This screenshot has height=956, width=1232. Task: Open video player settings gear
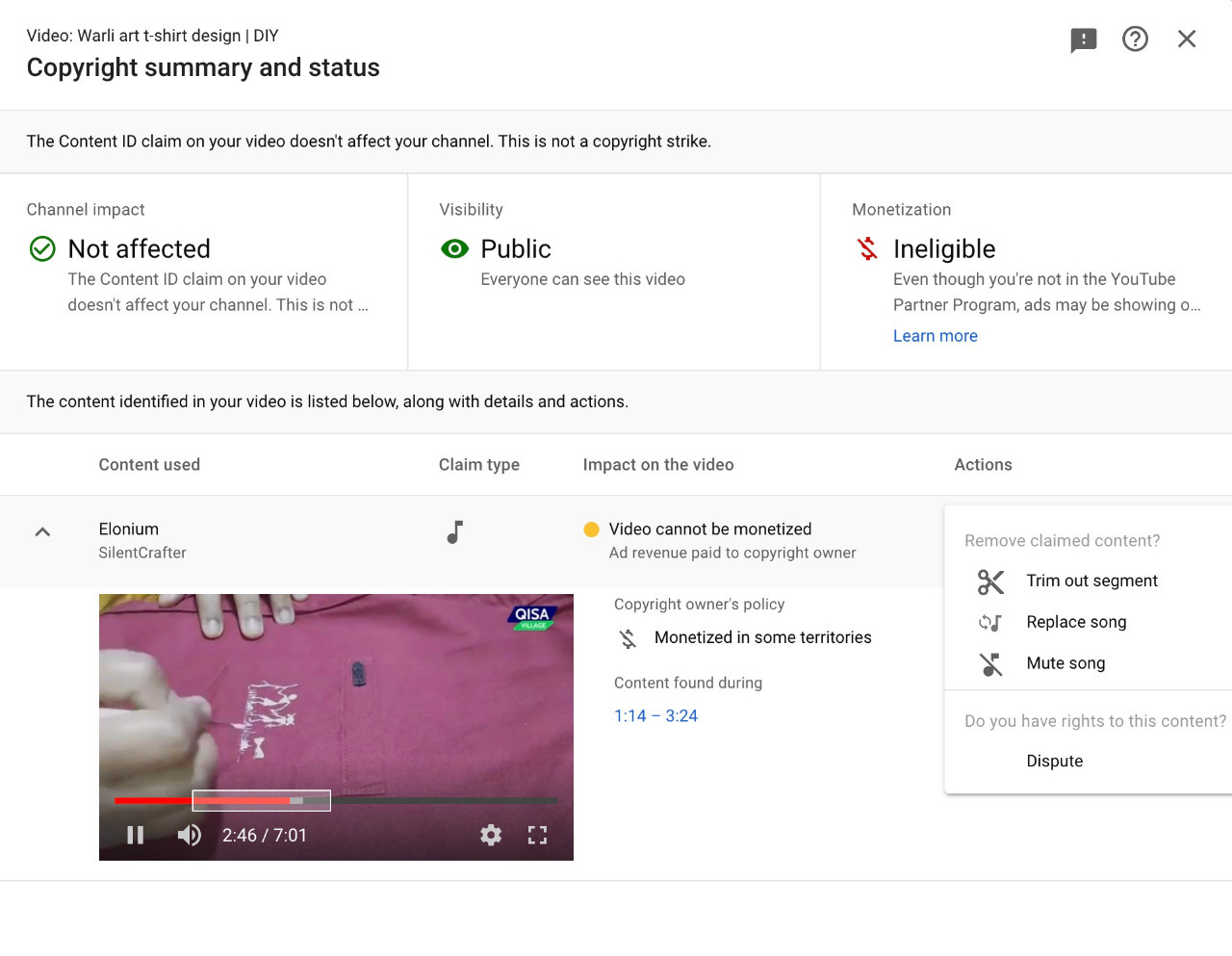491,835
